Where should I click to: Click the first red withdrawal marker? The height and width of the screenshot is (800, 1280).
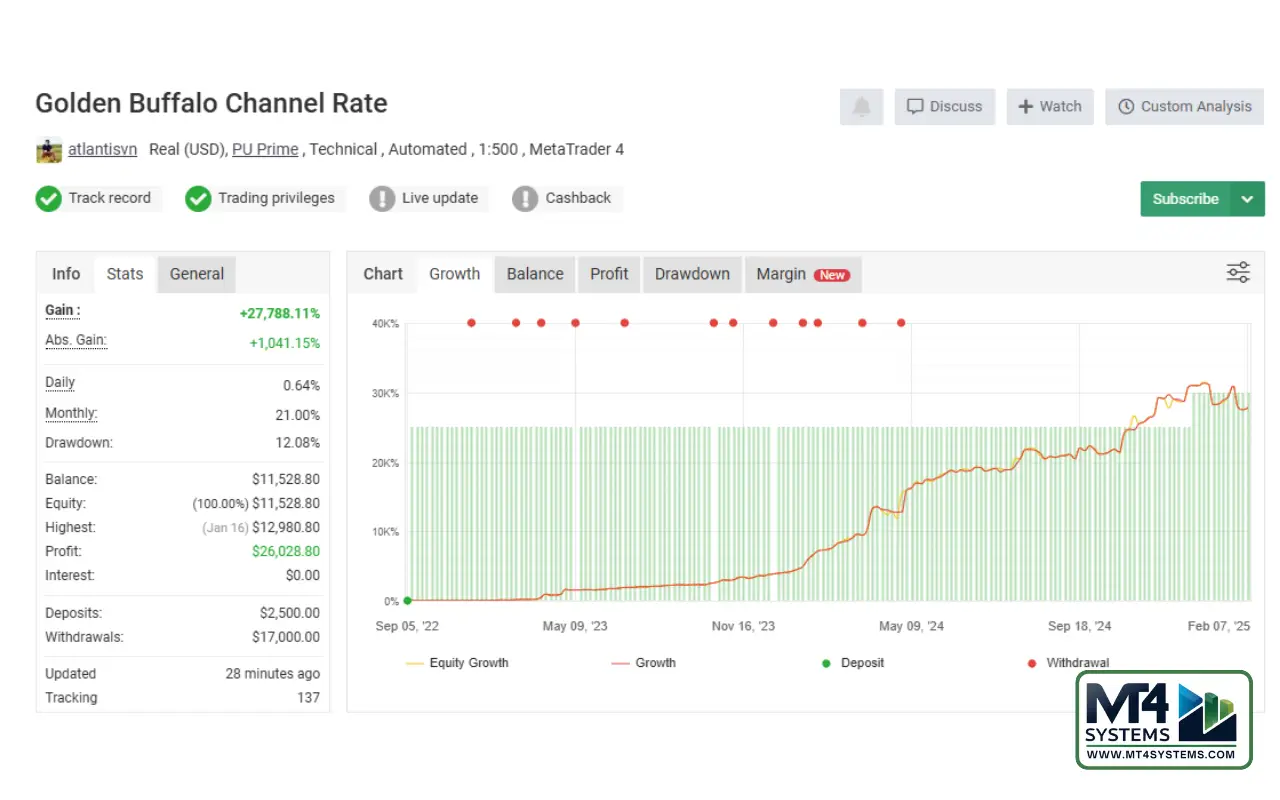[471, 323]
